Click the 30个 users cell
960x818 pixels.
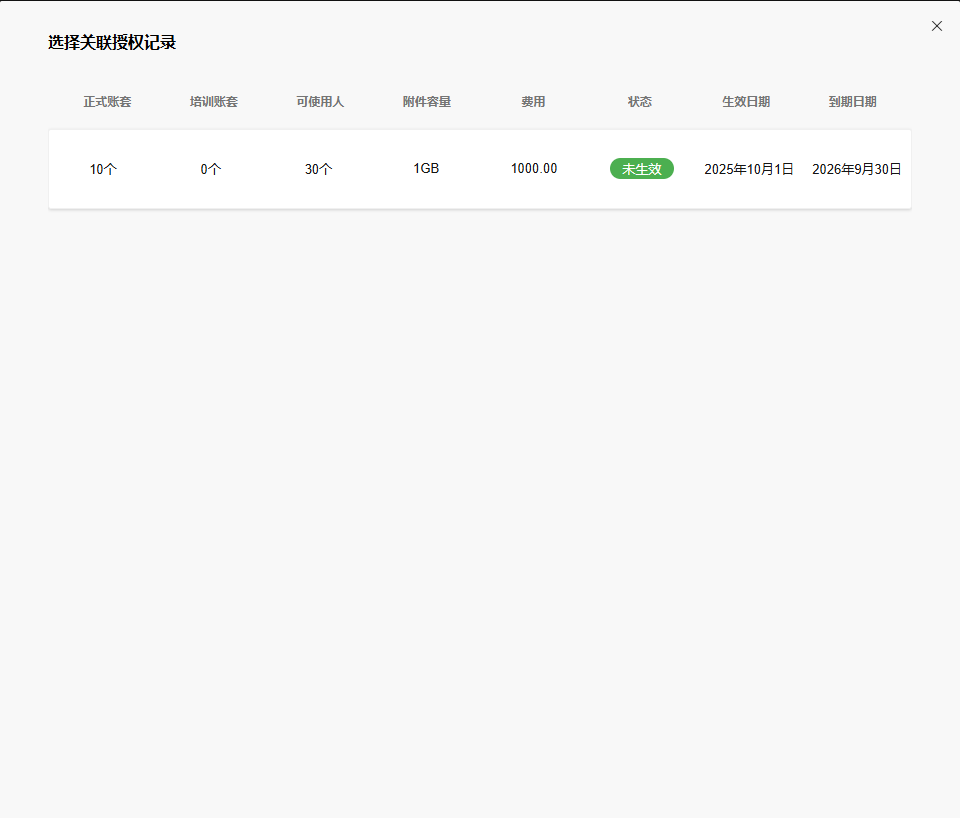point(319,169)
